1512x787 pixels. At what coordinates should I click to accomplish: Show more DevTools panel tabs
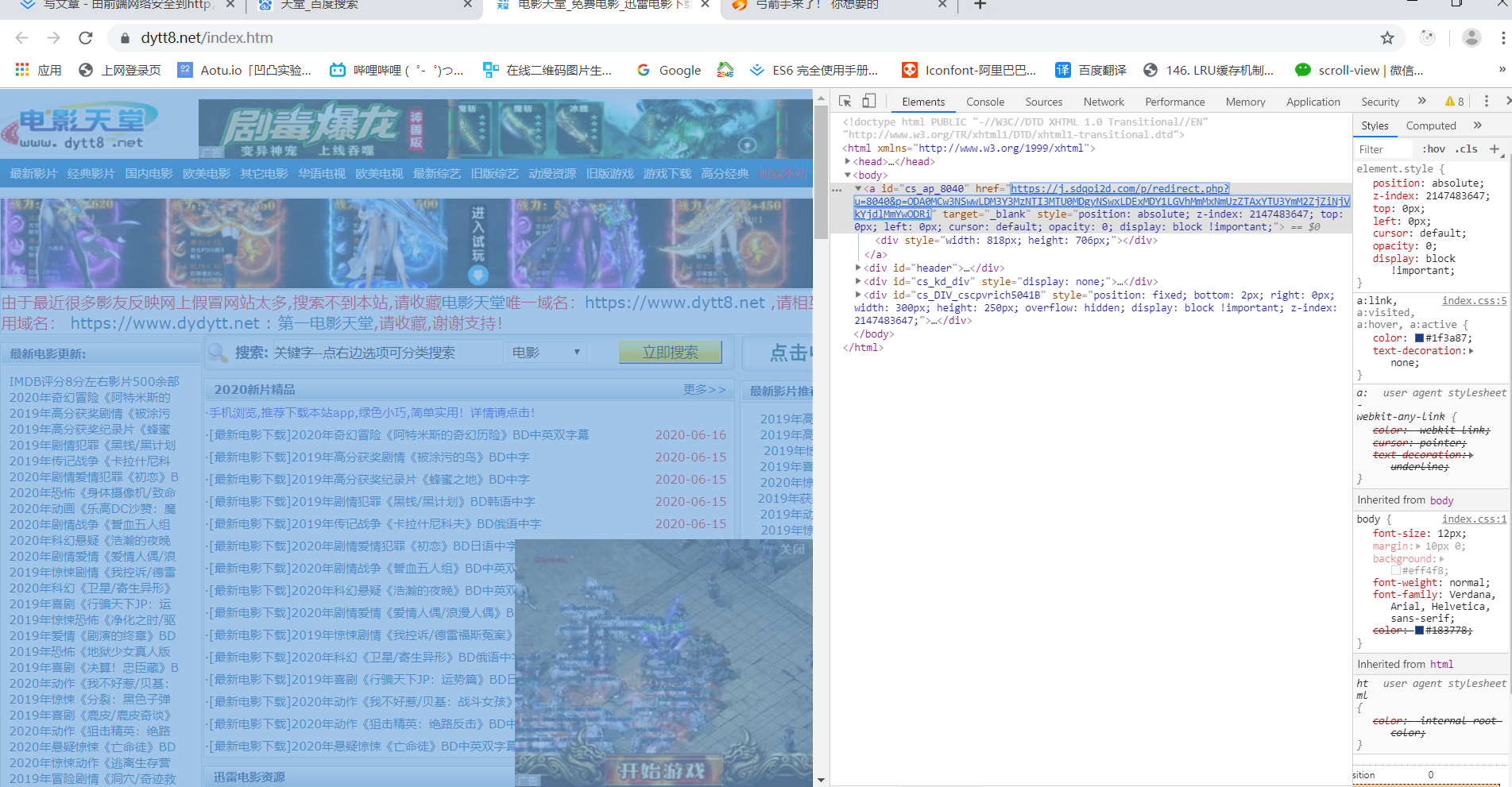(x=1422, y=101)
